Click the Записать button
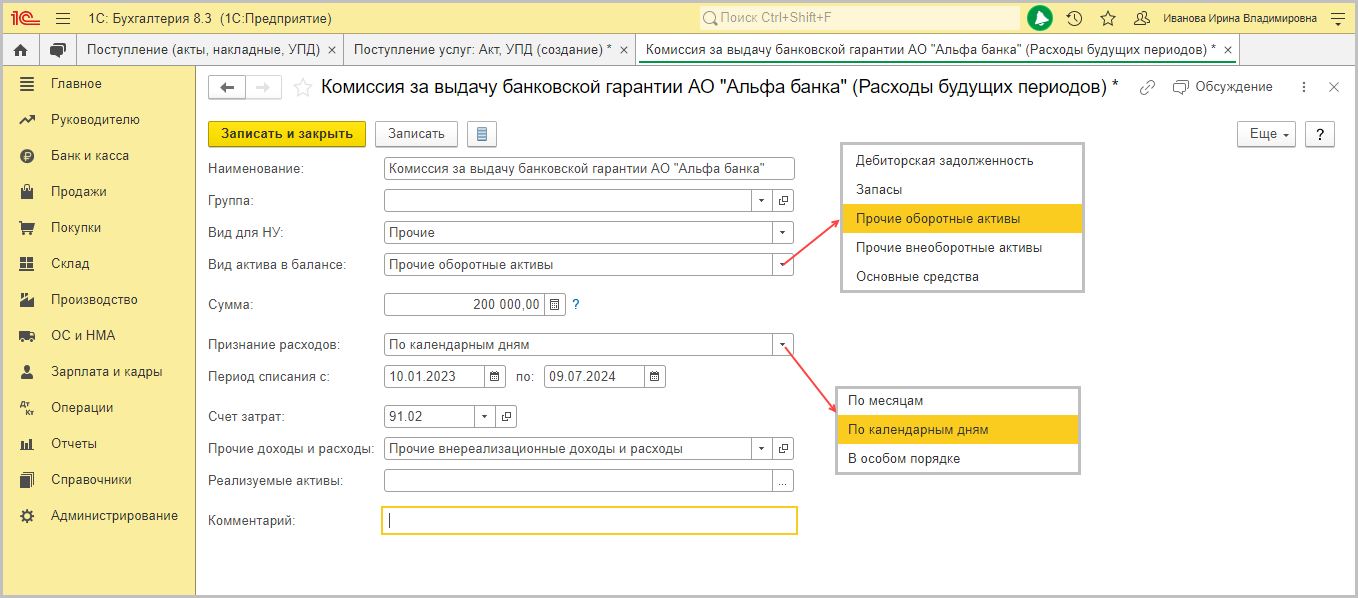The width and height of the screenshot is (1358, 598). click(416, 134)
